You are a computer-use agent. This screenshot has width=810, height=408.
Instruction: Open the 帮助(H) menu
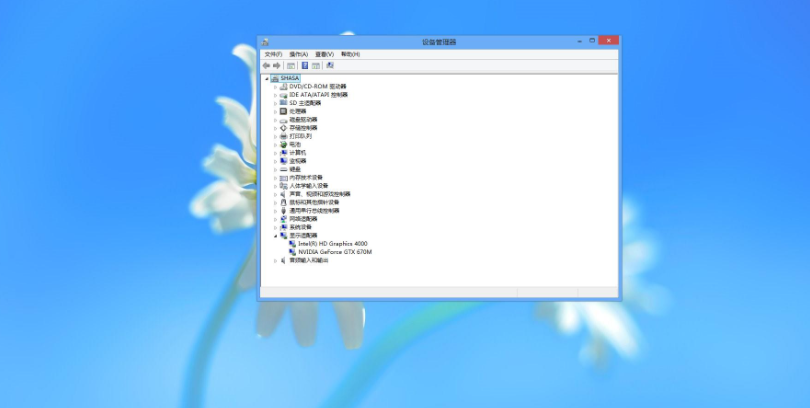[x=350, y=54]
